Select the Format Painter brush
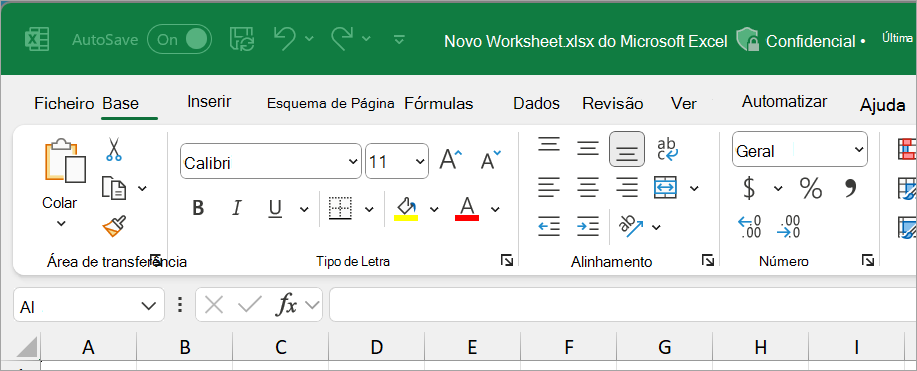Image resolution: width=917 pixels, height=371 pixels. pos(114,226)
